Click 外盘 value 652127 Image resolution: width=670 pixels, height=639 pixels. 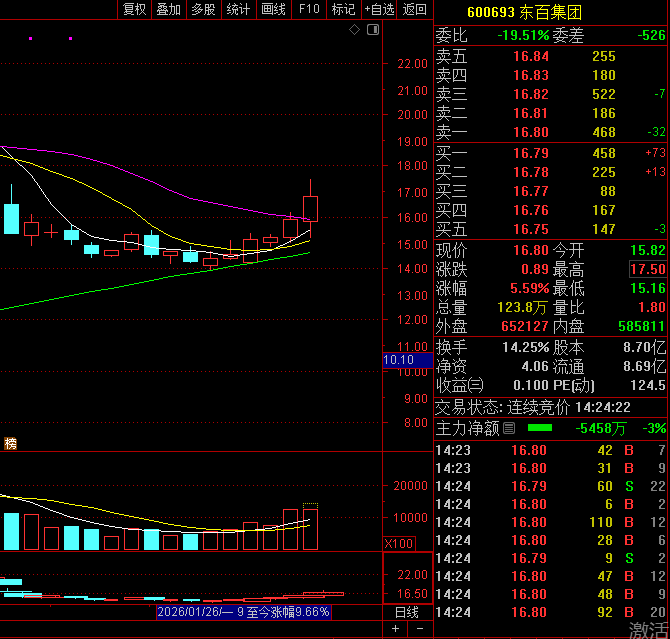[x=525, y=327]
